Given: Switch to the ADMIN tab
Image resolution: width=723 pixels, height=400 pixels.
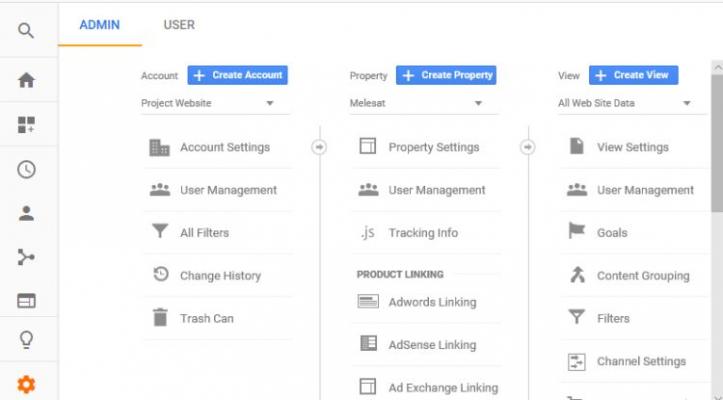Looking at the screenshot, I should coord(100,25).
